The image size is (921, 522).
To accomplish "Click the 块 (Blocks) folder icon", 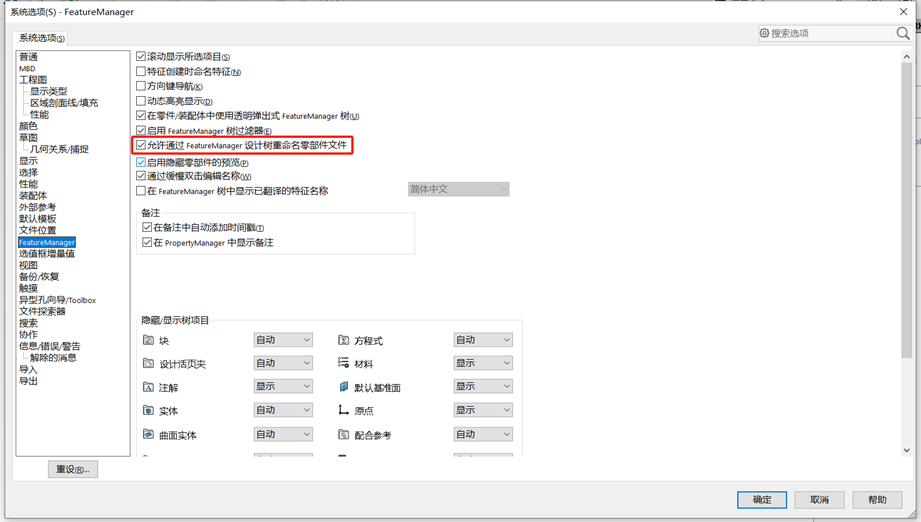I will 148,341.
